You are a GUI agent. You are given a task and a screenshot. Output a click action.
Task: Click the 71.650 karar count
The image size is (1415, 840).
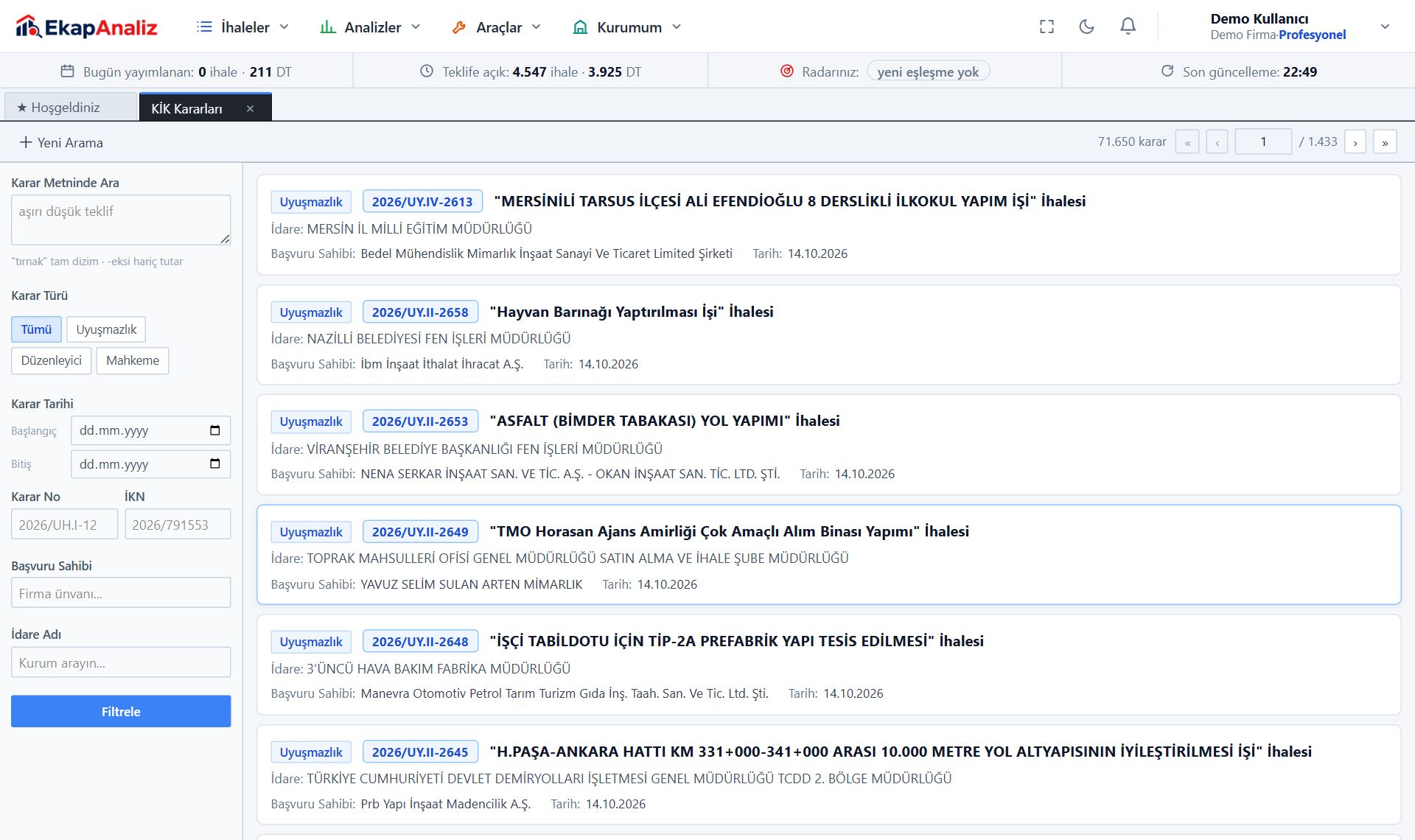1132,141
